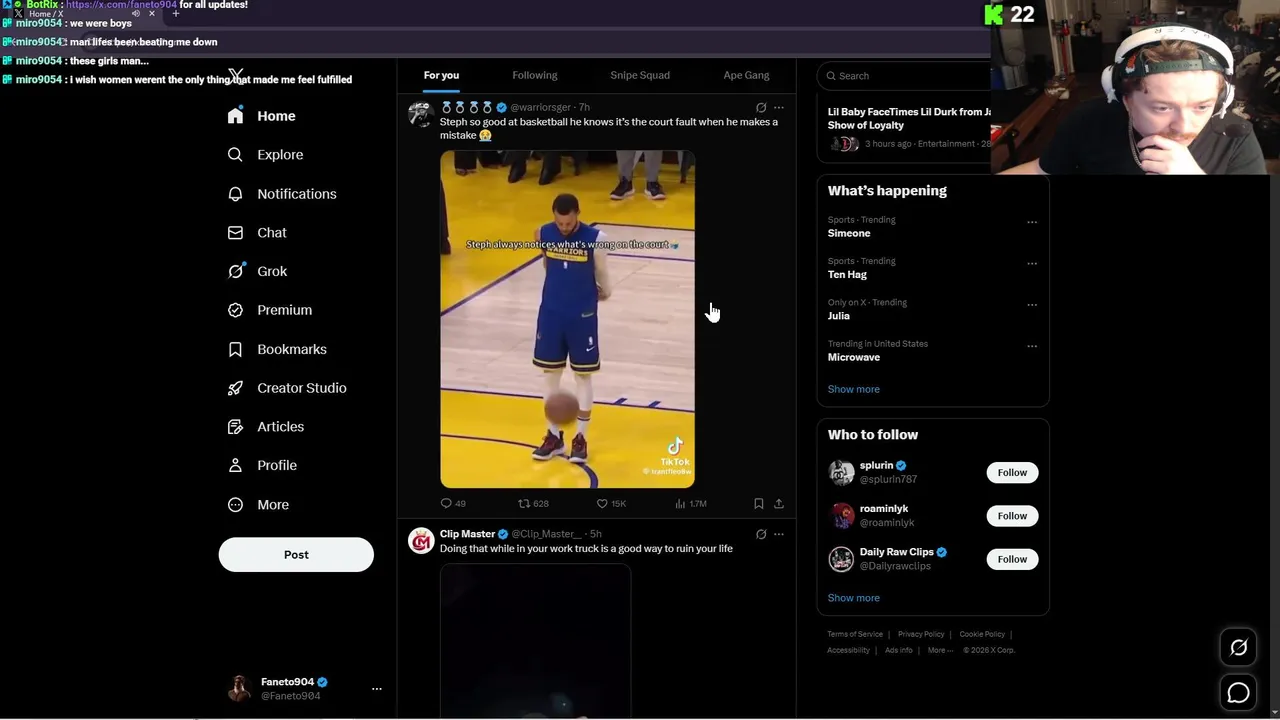
Task: Open more options on Clip Master post
Action: [x=779, y=535]
